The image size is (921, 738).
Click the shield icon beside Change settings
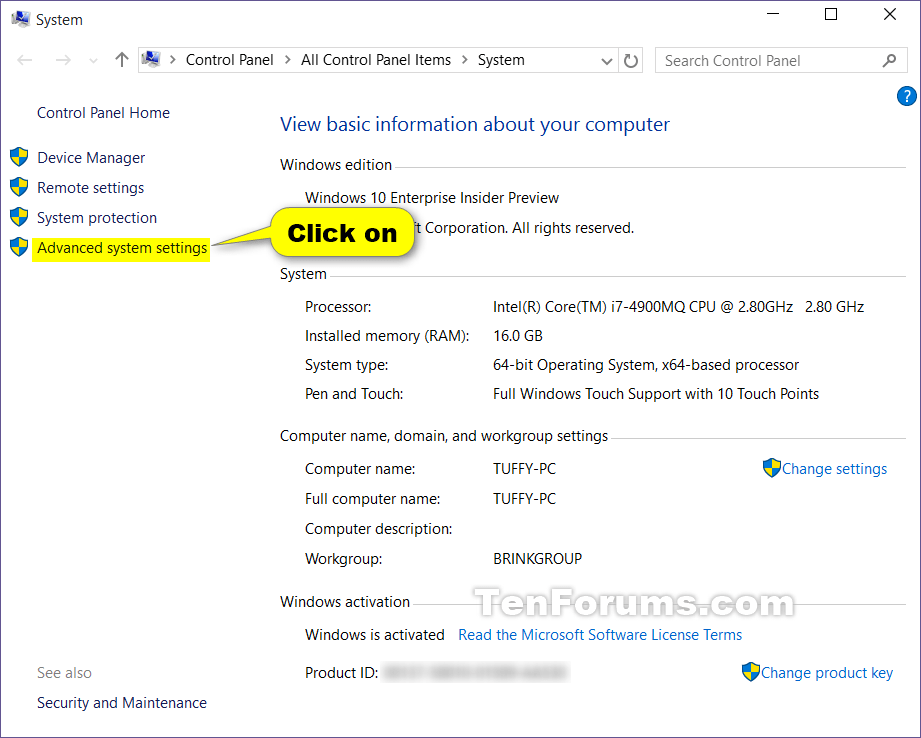771,468
